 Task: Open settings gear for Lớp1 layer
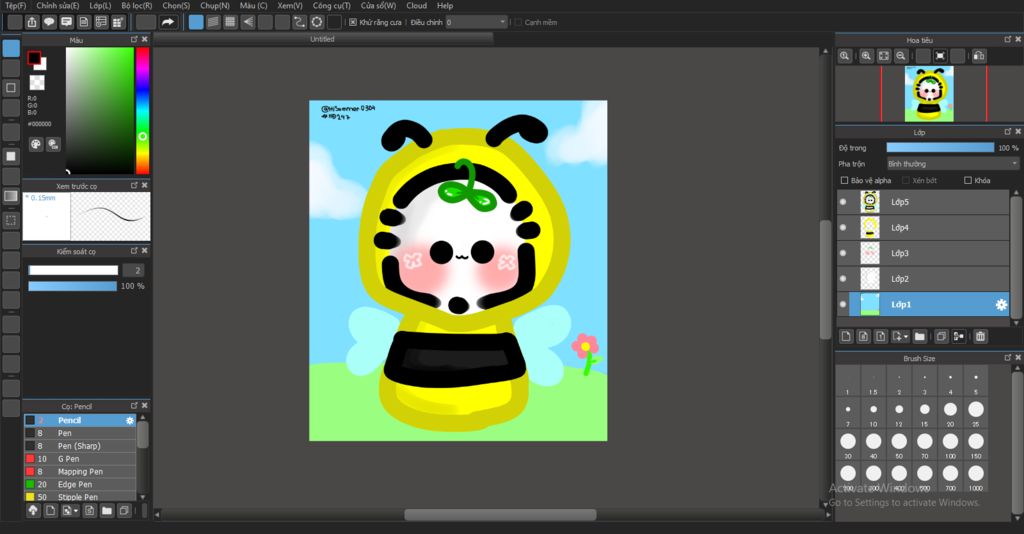1001,304
